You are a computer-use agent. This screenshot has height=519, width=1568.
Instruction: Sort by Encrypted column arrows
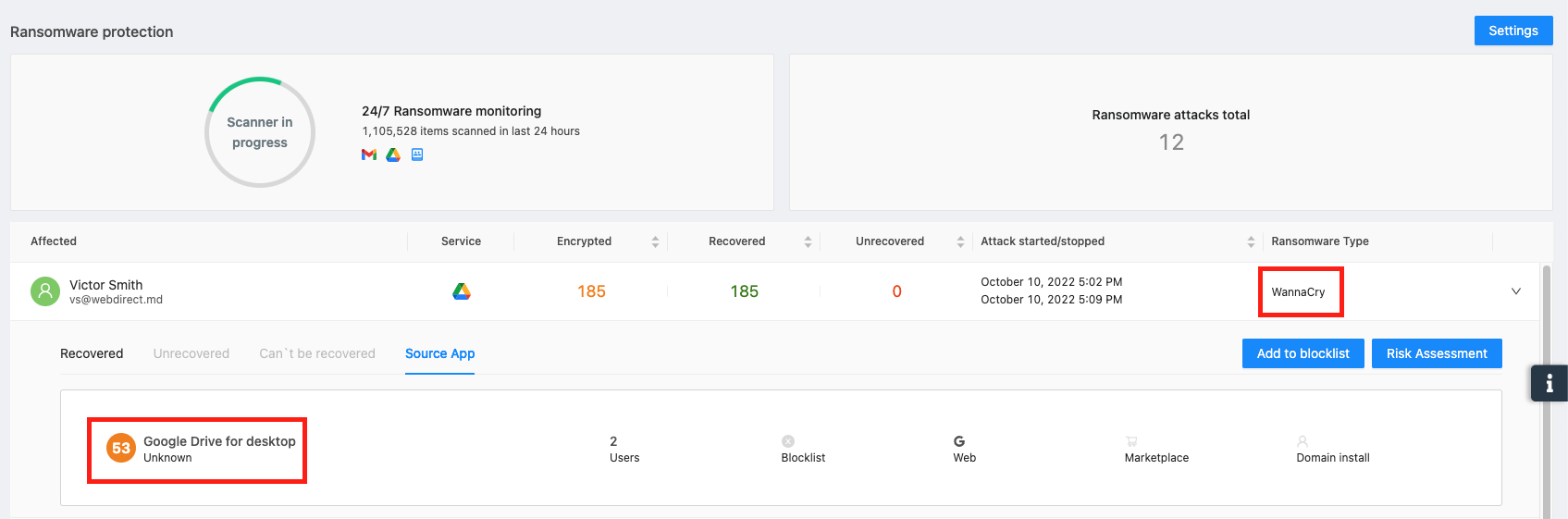click(655, 241)
